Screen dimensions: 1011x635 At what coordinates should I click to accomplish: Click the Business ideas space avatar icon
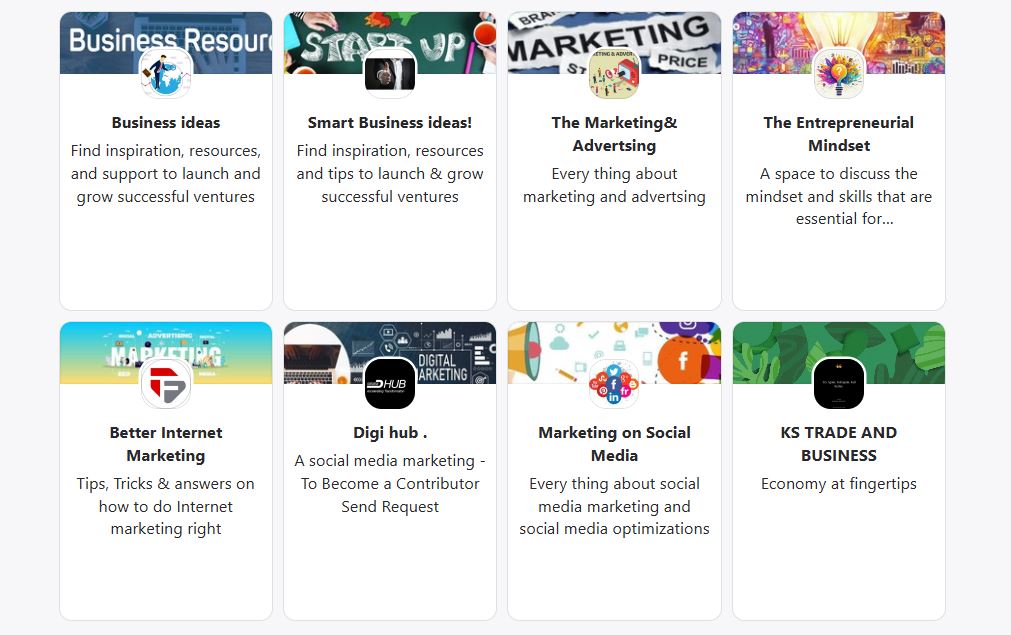point(166,73)
